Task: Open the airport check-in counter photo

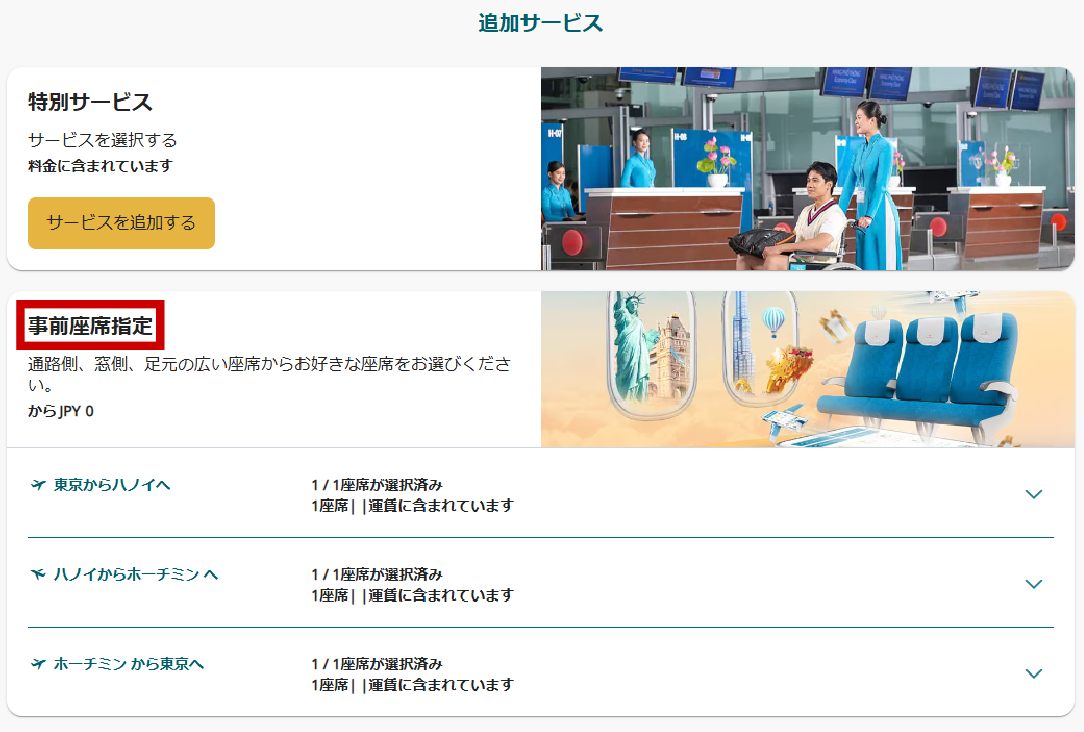Action: point(807,169)
